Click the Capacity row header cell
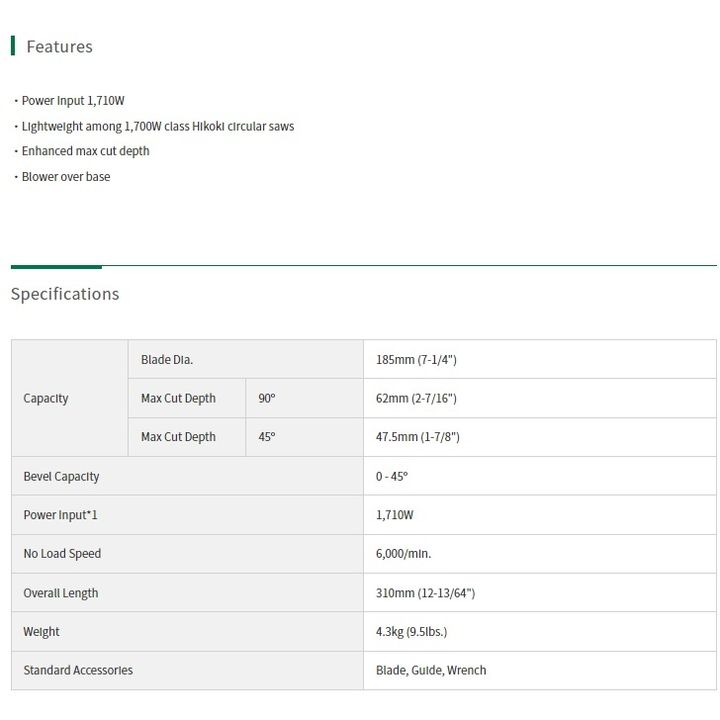The image size is (720, 720). point(69,398)
